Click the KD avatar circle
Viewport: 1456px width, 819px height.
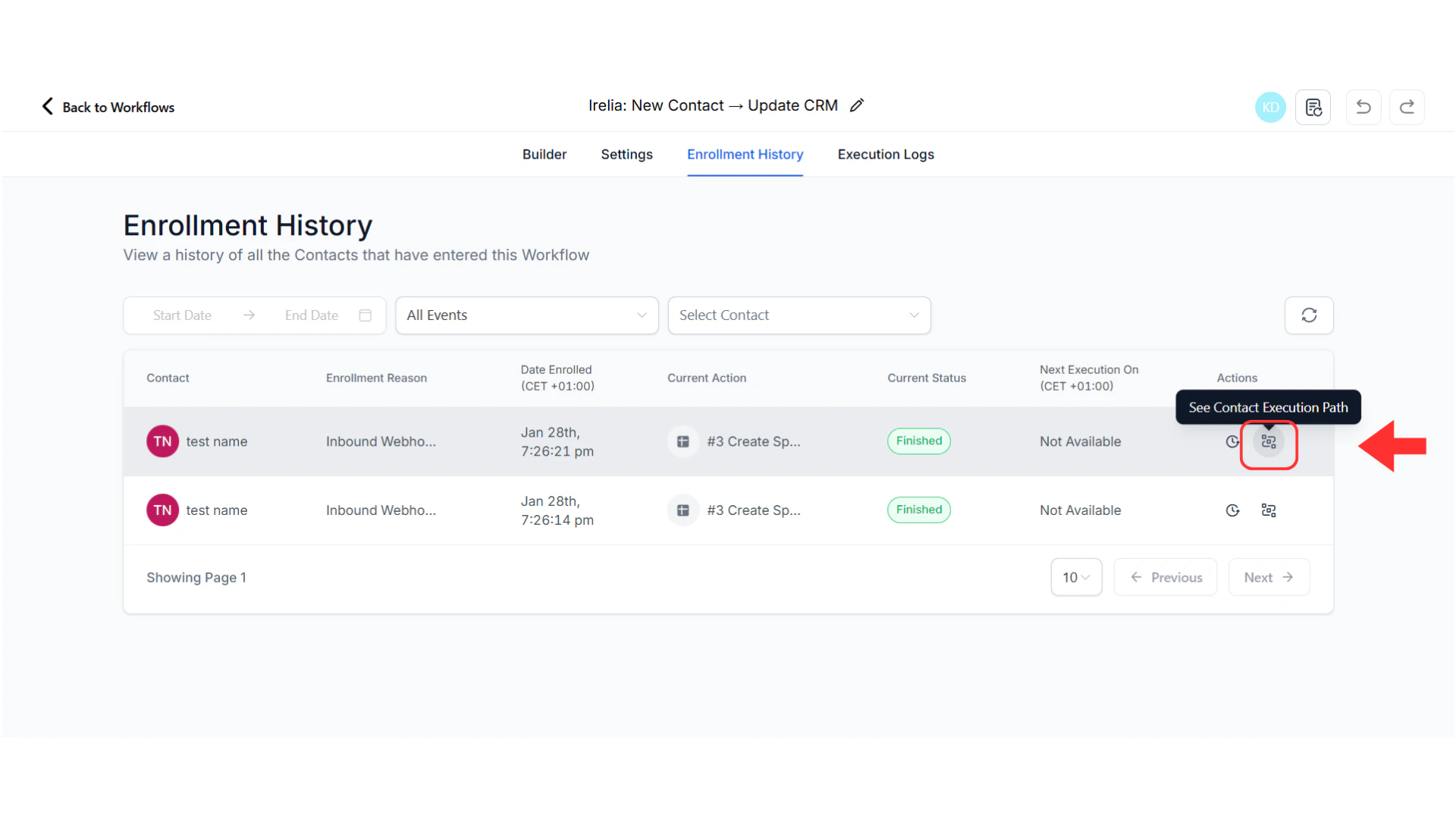click(x=1270, y=107)
